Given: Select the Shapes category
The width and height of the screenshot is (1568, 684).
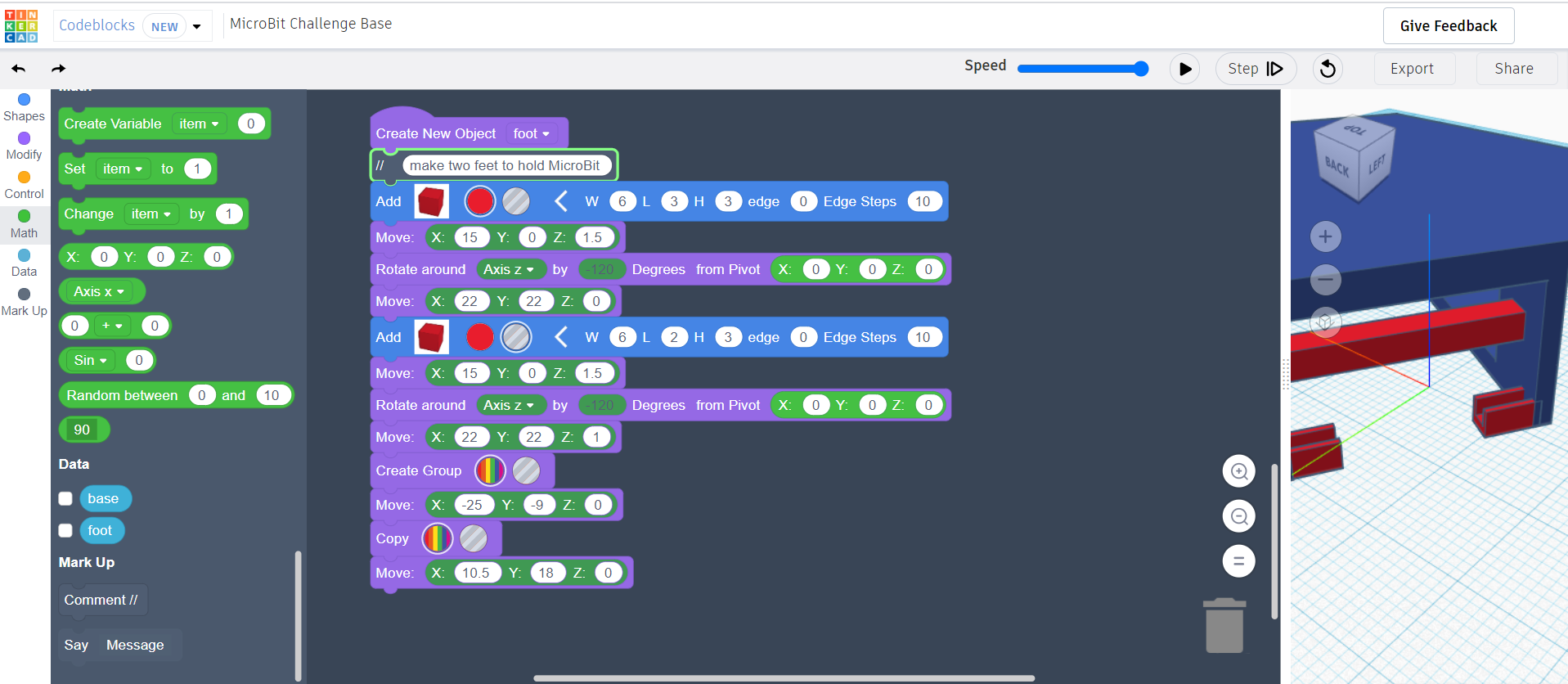Looking at the screenshot, I should (x=24, y=108).
